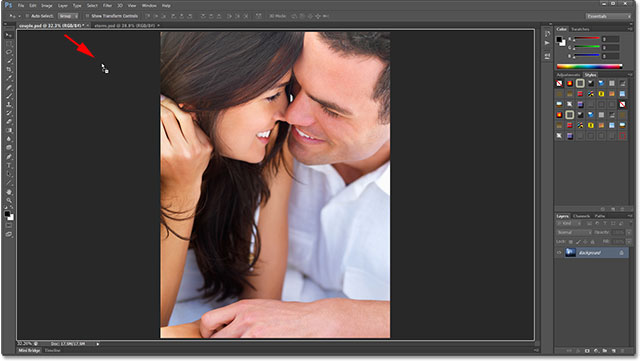Image resolution: width=640 pixels, height=361 pixels.
Task: Select the Background layer thumbnail
Action: 570,253
